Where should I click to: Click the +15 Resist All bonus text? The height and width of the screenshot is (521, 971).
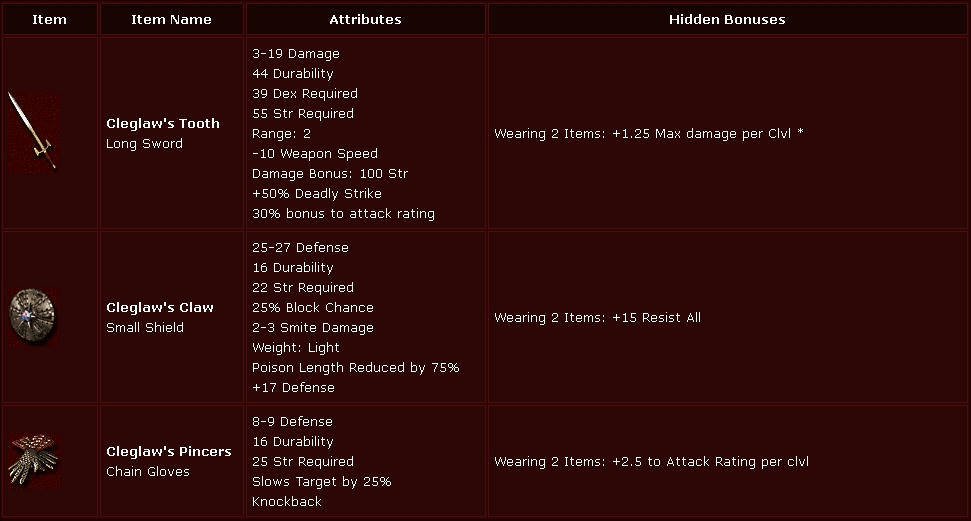pyautogui.click(x=656, y=317)
